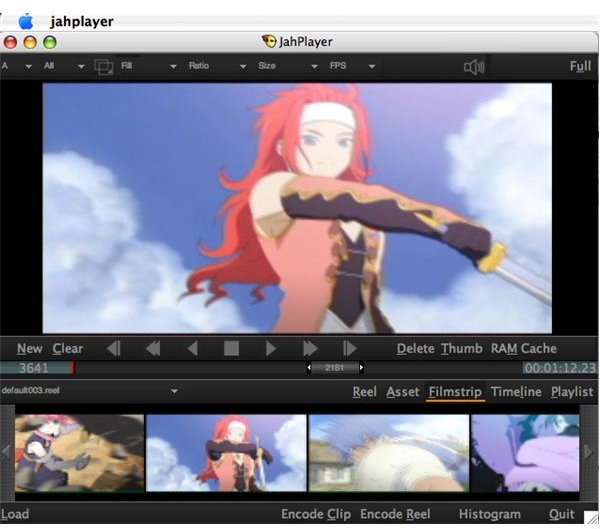Quit JahPlayer with the Quit button
600x529 pixels.
[x=562, y=514]
